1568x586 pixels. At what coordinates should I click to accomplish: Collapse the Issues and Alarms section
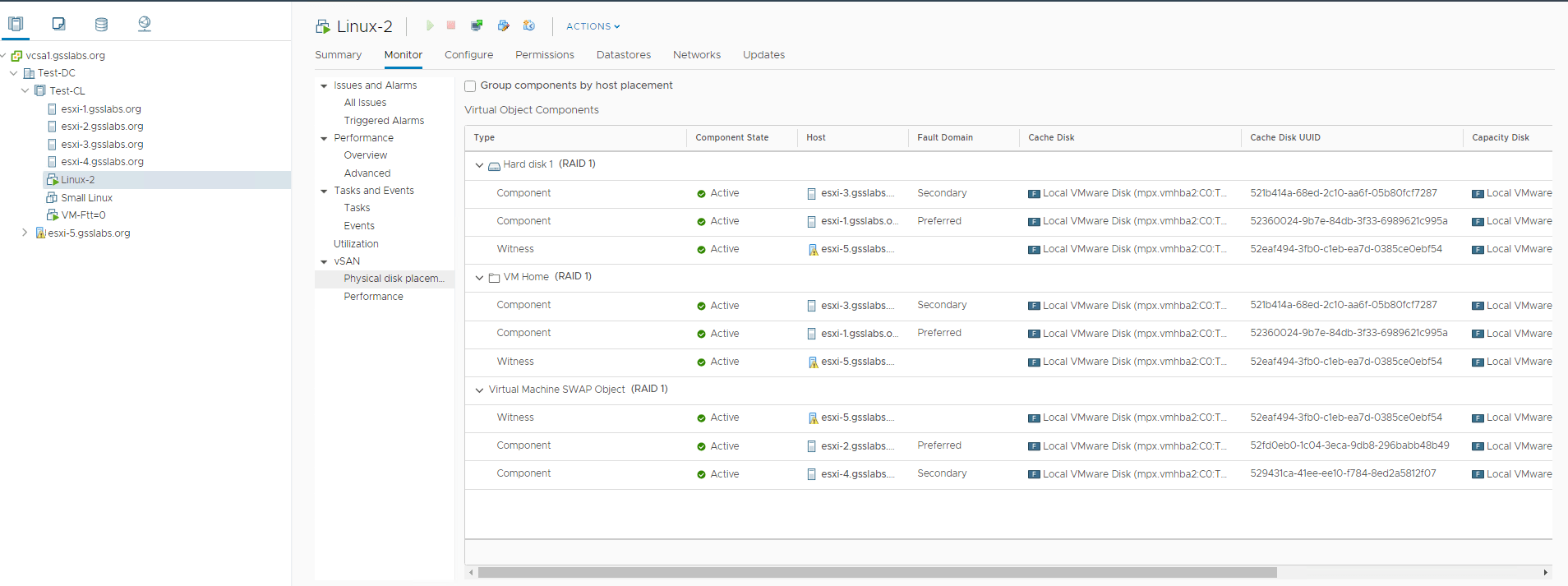point(324,85)
